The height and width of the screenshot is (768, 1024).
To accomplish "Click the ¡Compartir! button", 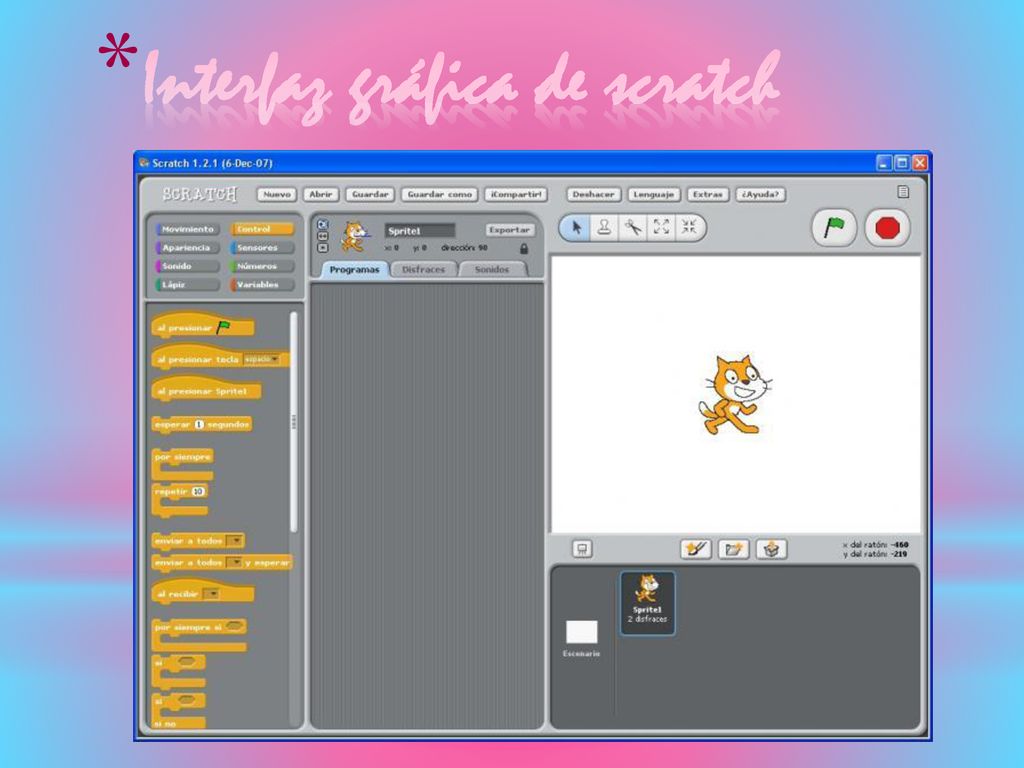I will 516,195.
